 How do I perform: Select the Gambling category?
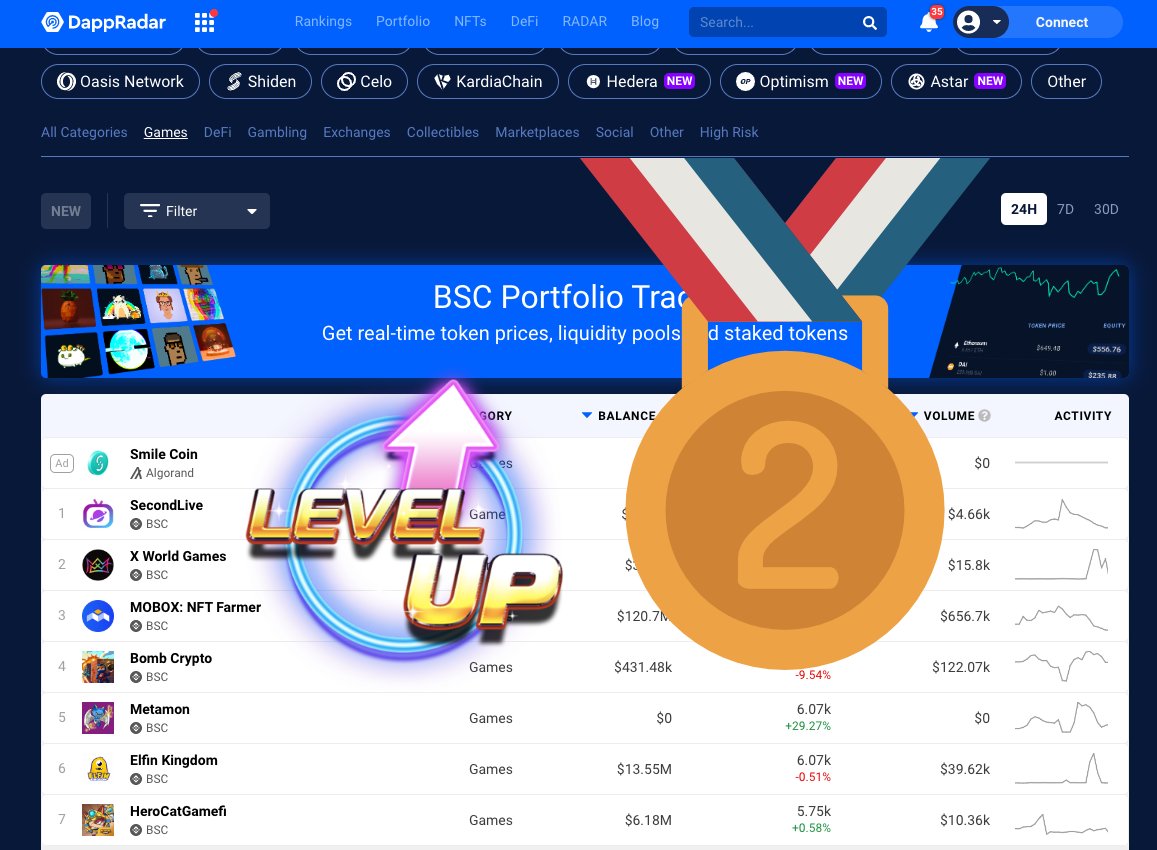click(x=277, y=132)
